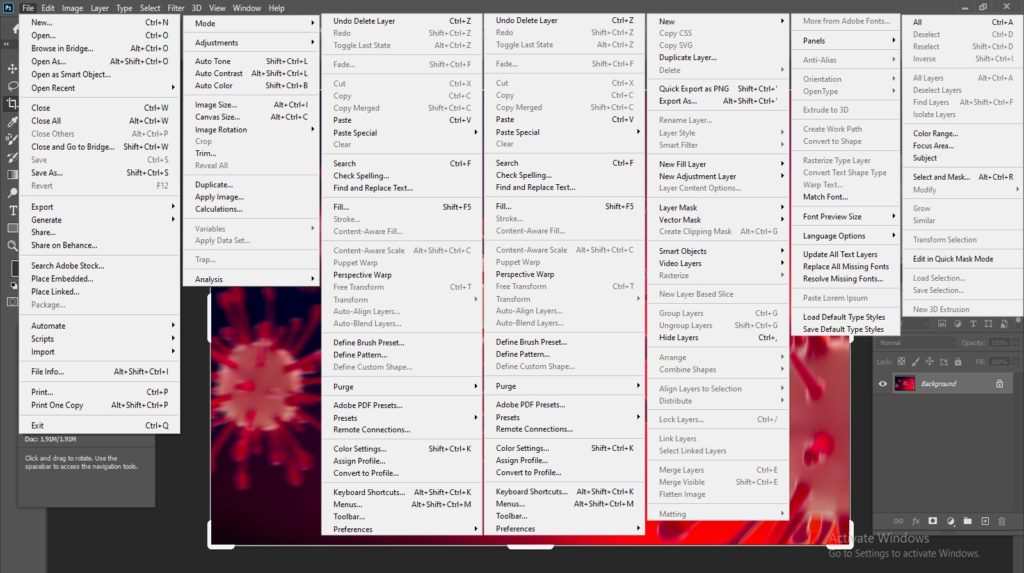Viewport: 1024px width, 573px height.
Task: Reset default foreground and background colors
Action: [x=14, y=286]
